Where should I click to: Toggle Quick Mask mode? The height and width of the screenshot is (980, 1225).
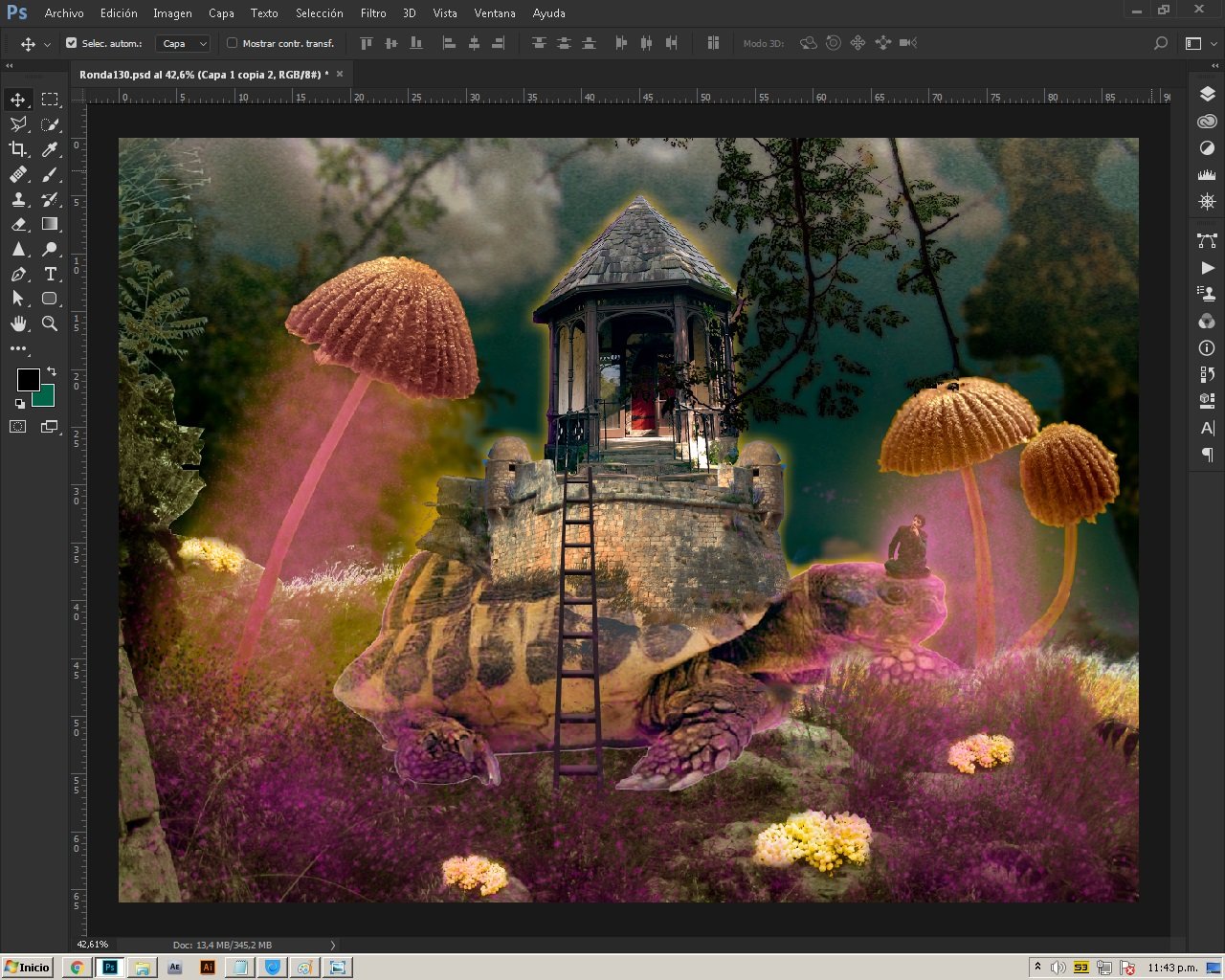tap(18, 427)
